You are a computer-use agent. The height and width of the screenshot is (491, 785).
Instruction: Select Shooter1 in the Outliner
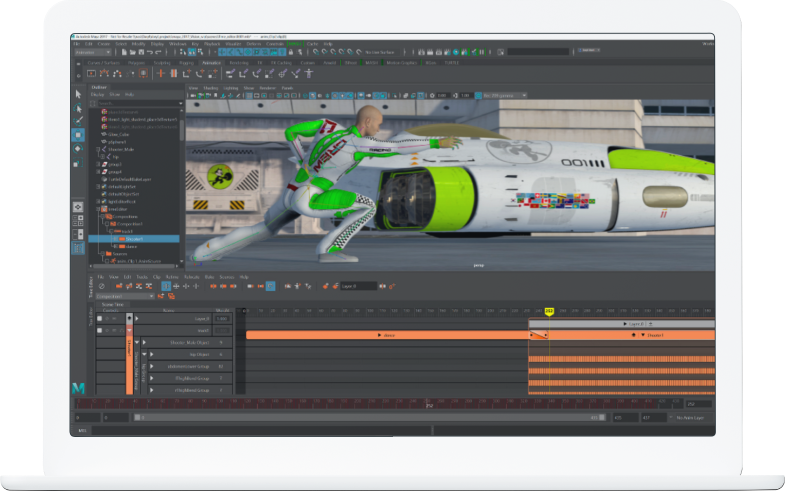[x=135, y=239]
